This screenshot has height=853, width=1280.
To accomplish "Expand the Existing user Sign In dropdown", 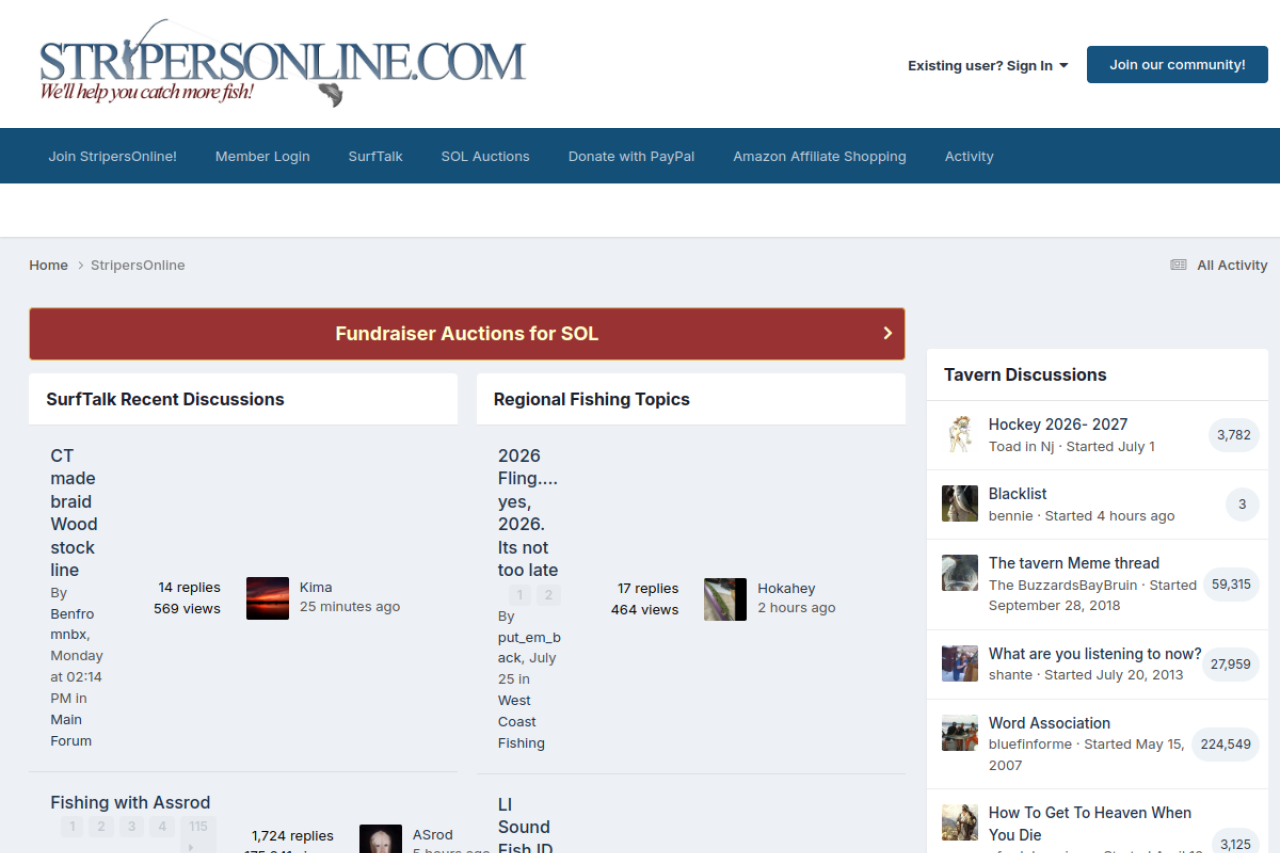I will pyautogui.click(x=988, y=65).
